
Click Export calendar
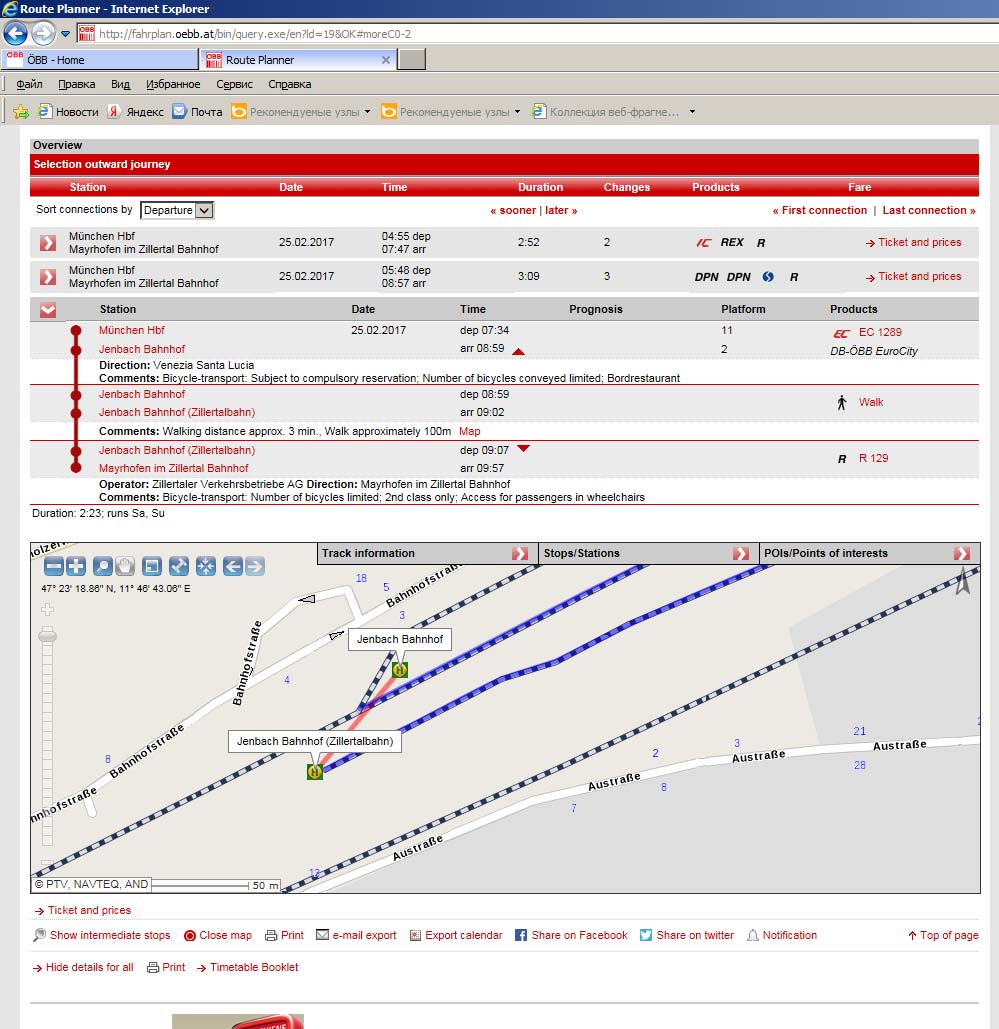click(x=456, y=935)
